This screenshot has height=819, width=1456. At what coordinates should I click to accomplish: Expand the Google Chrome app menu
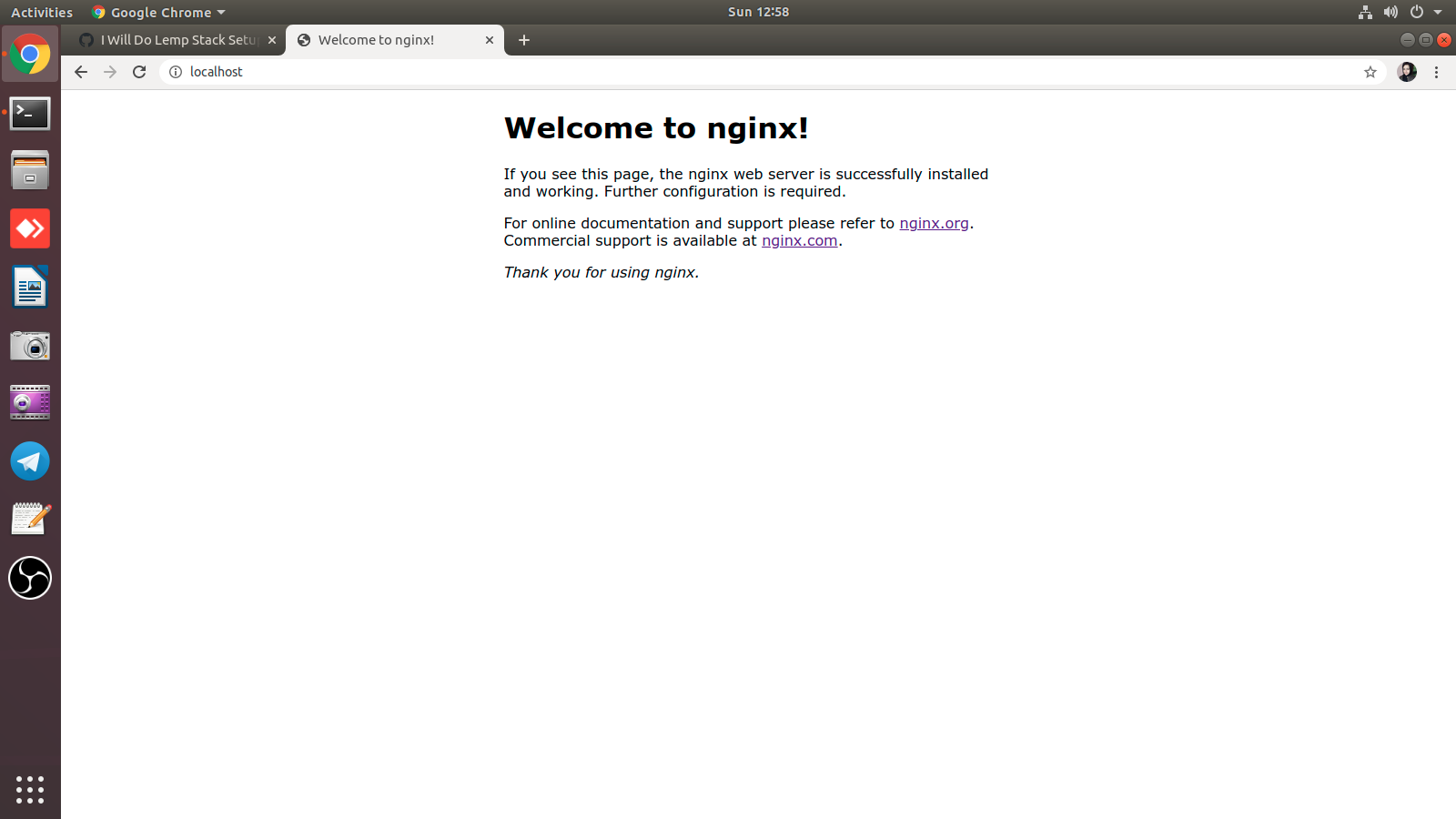click(159, 12)
